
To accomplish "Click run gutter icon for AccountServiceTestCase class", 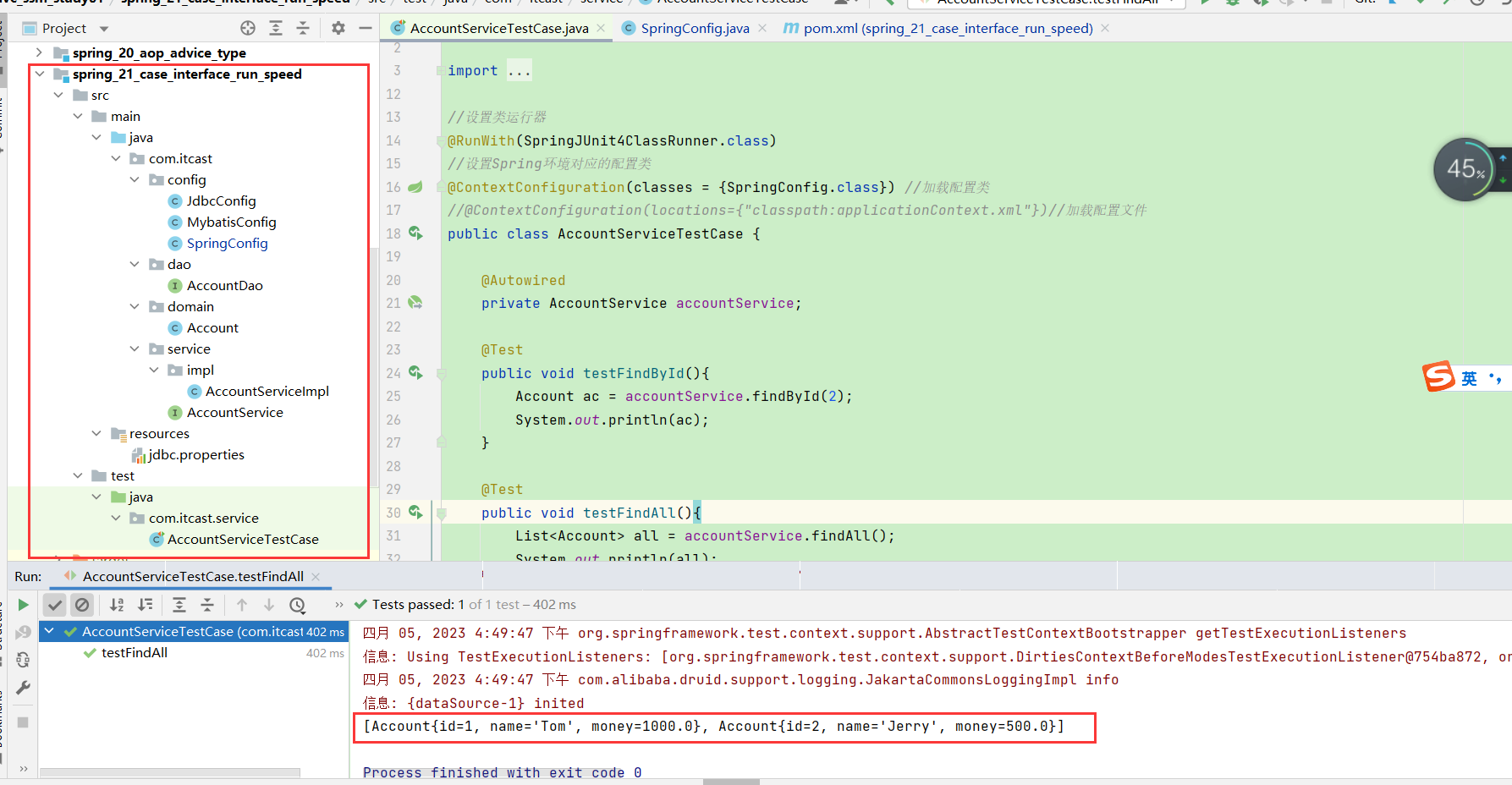I will click(x=415, y=233).
